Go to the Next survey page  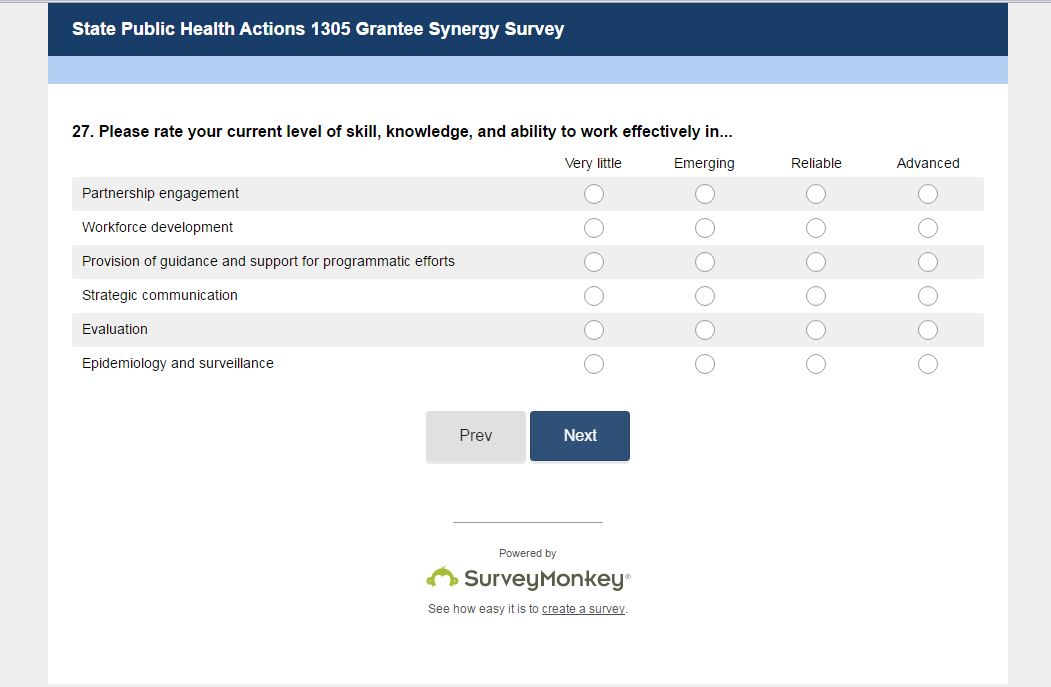point(580,436)
